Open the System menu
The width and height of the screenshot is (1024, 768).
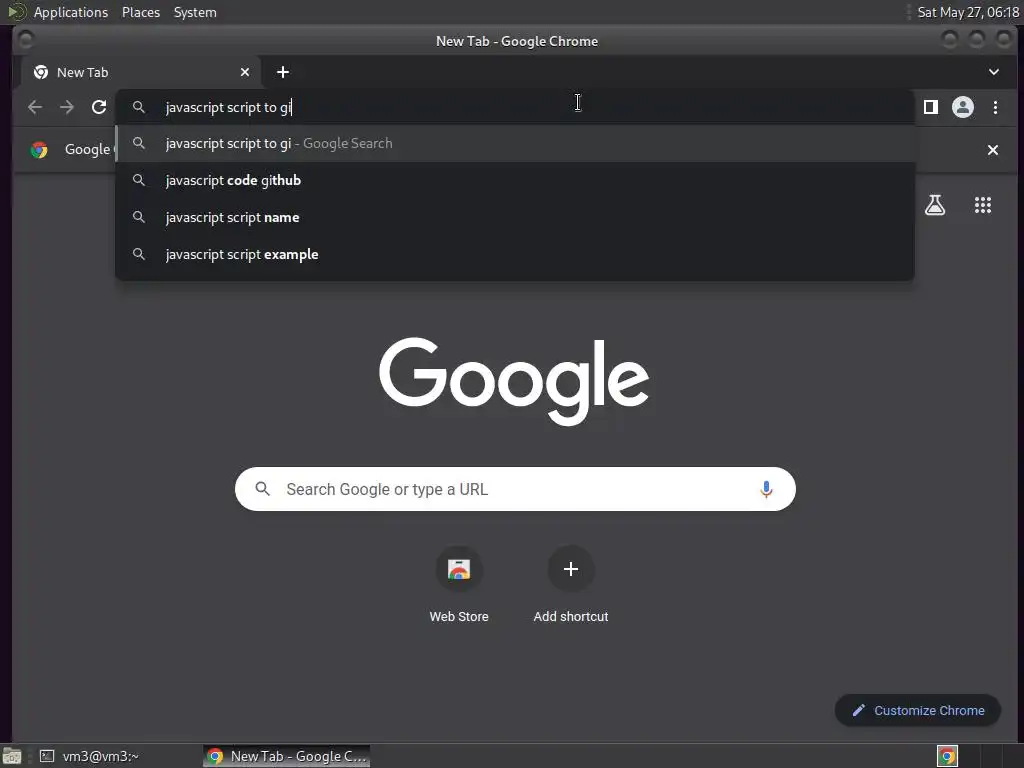tap(195, 12)
